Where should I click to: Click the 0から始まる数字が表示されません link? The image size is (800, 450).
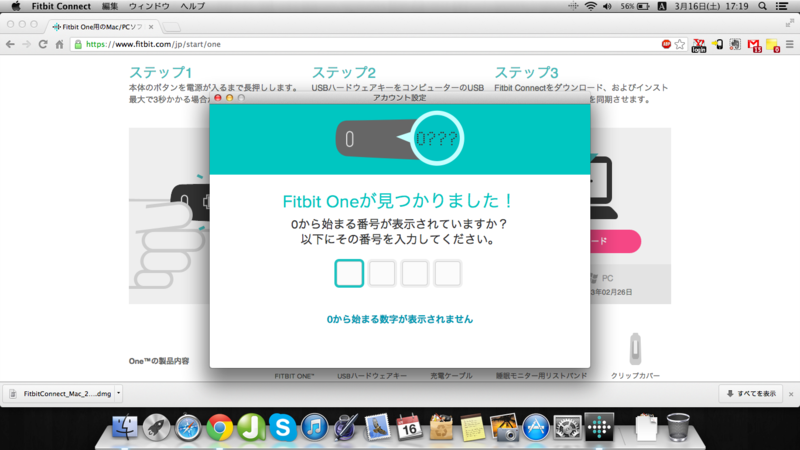pos(399,319)
